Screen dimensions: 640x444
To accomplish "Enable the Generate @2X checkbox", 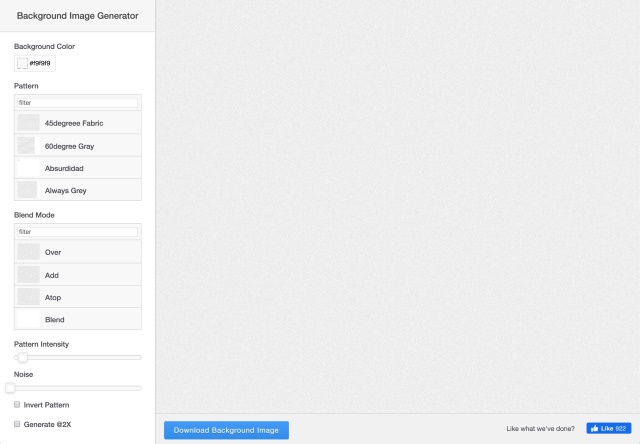I will click(x=17, y=424).
